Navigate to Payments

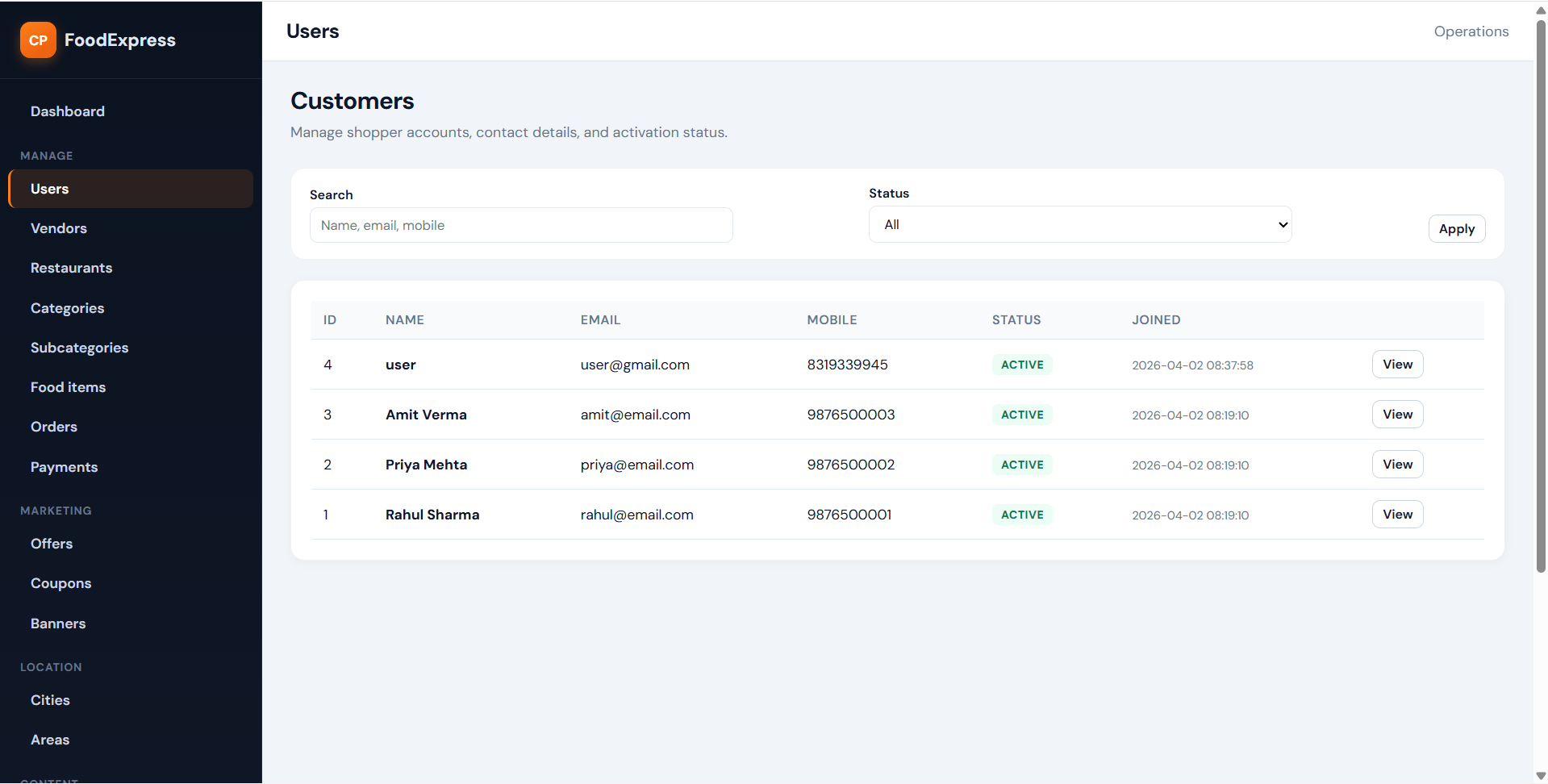click(x=64, y=467)
